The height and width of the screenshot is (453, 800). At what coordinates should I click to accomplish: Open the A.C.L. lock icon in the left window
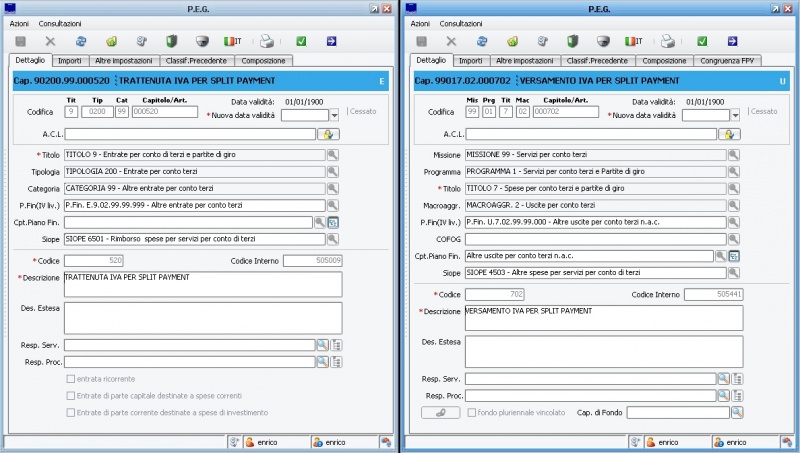point(327,134)
